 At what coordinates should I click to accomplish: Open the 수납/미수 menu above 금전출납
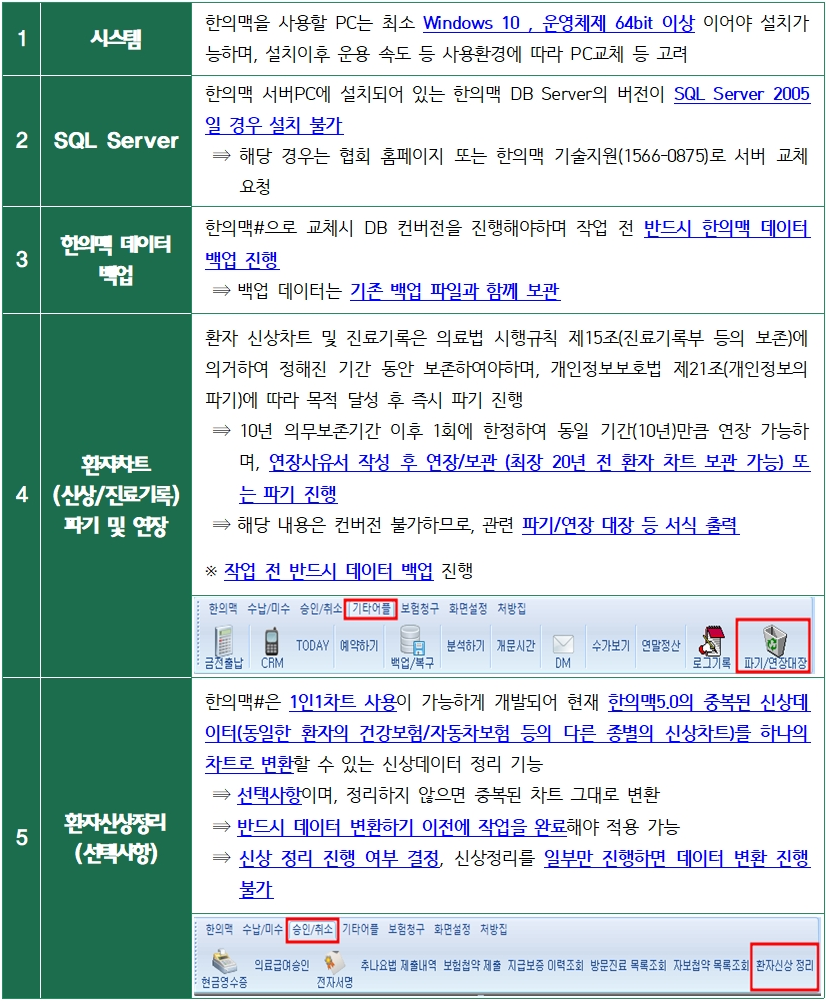(268, 608)
